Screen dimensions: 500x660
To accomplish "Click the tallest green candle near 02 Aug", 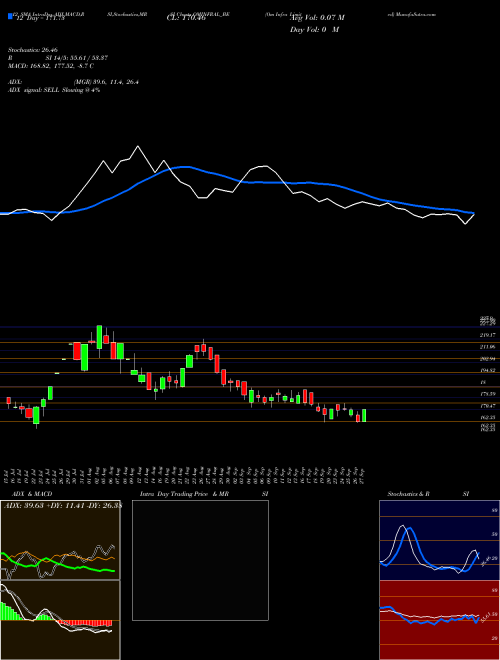I will click(99, 337).
